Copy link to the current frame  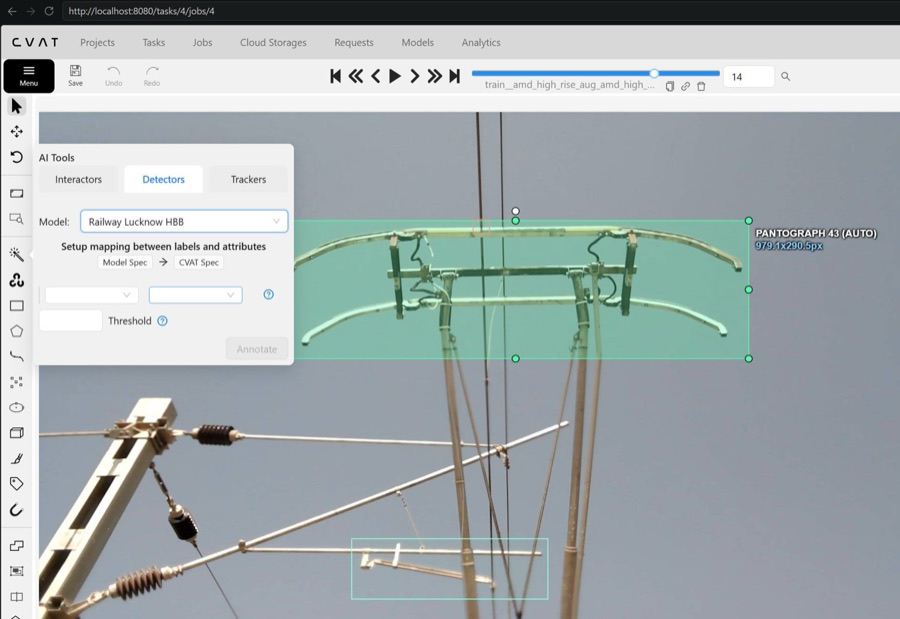tap(685, 86)
